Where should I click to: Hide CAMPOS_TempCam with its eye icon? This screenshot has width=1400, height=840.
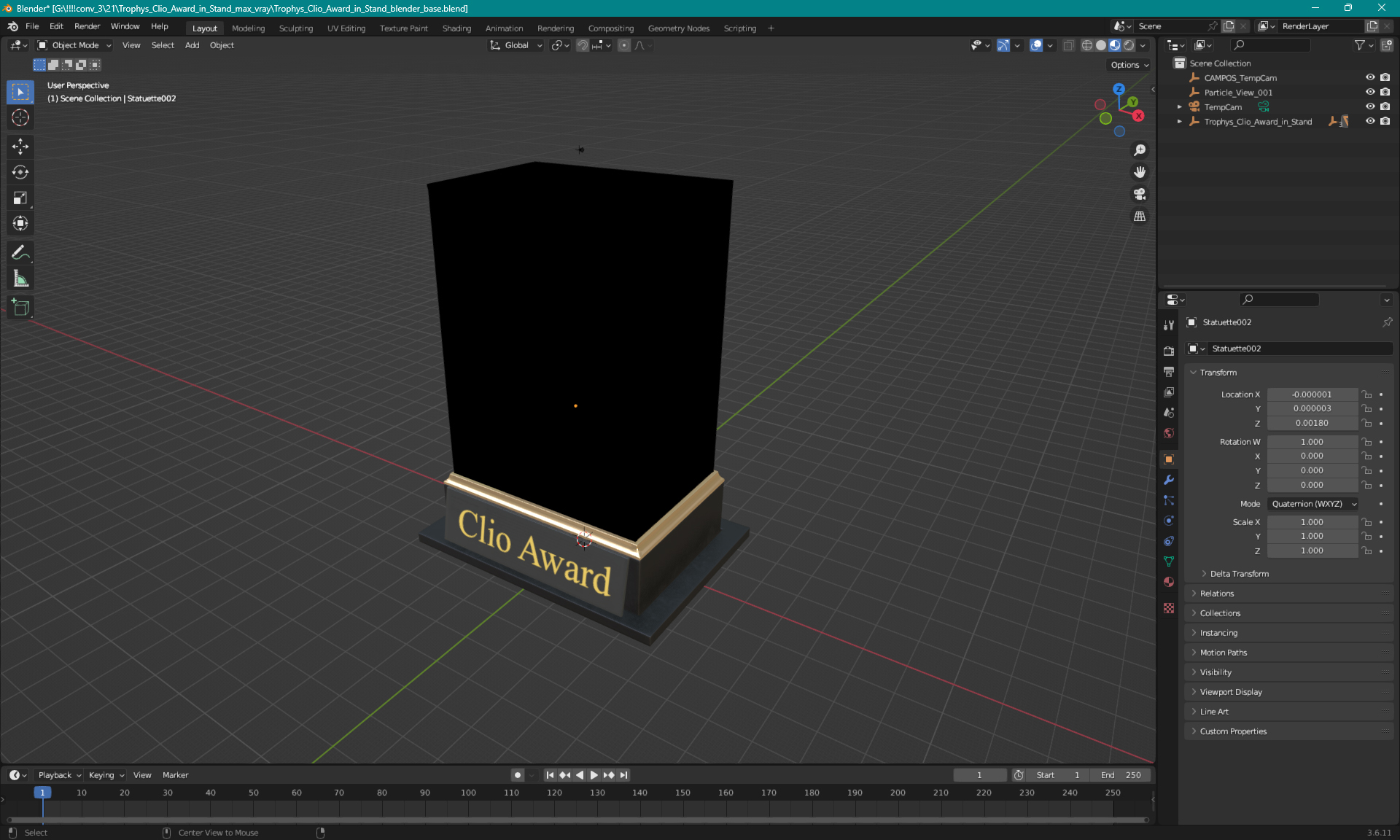point(1370,77)
